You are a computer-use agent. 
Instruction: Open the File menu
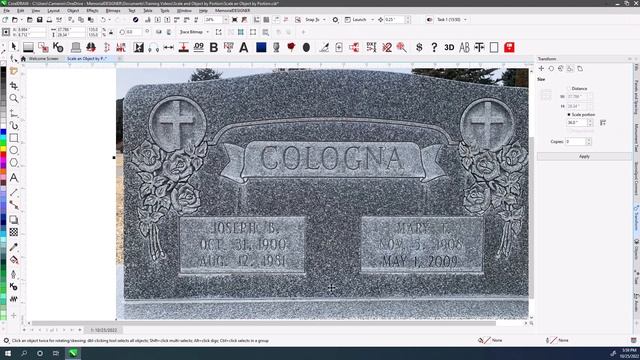point(7,11)
